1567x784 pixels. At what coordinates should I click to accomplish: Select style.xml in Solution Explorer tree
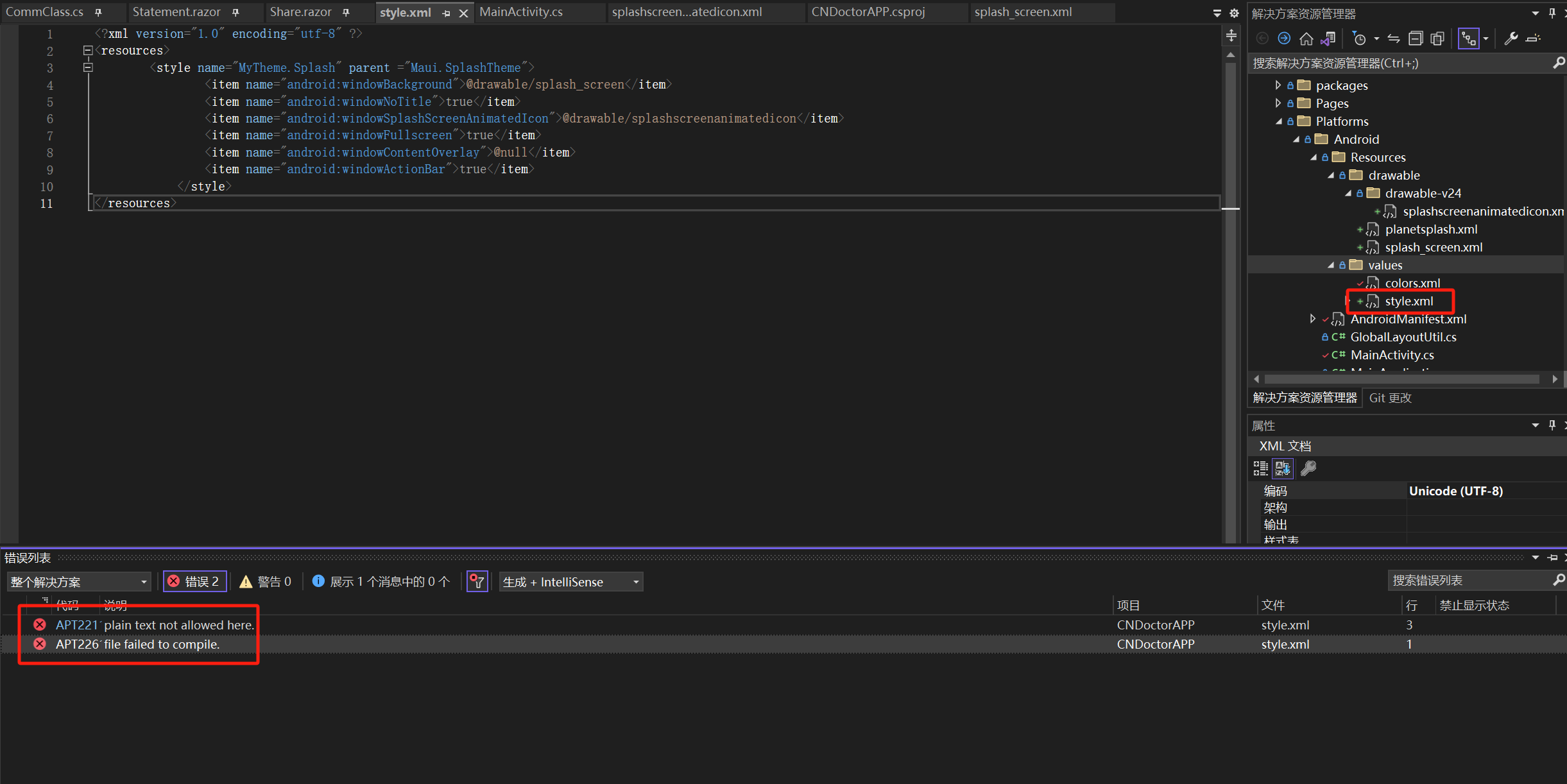[x=1409, y=301]
